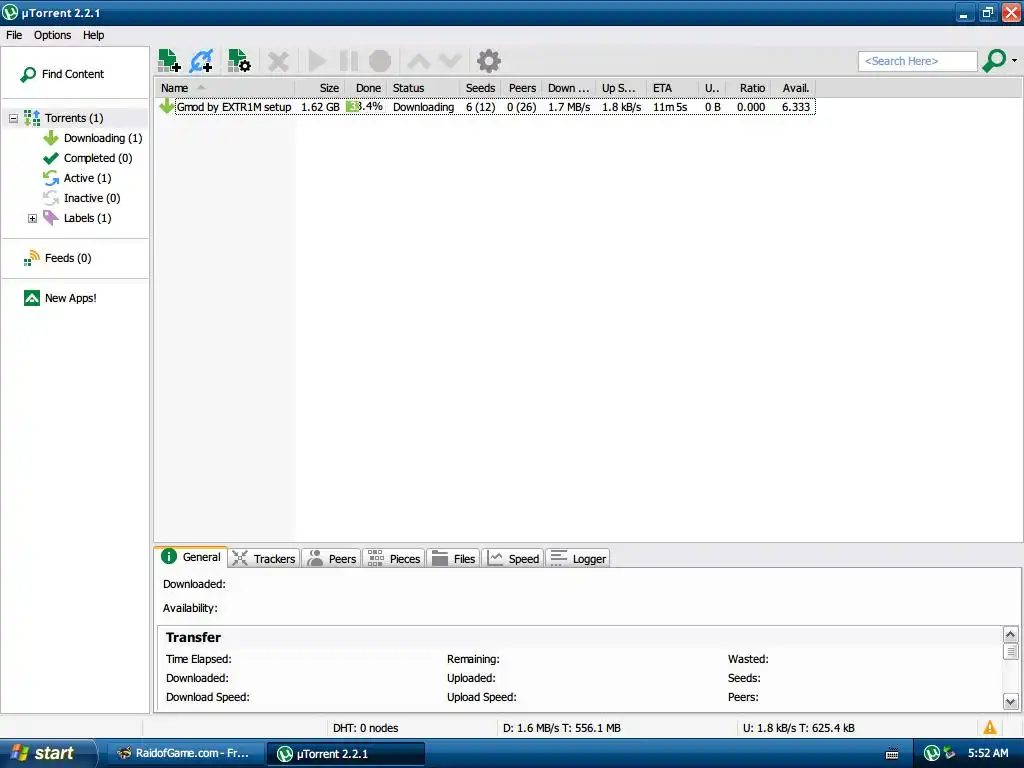Switch to the Trackers tab
The height and width of the screenshot is (768, 1024).
pos(264,558)
